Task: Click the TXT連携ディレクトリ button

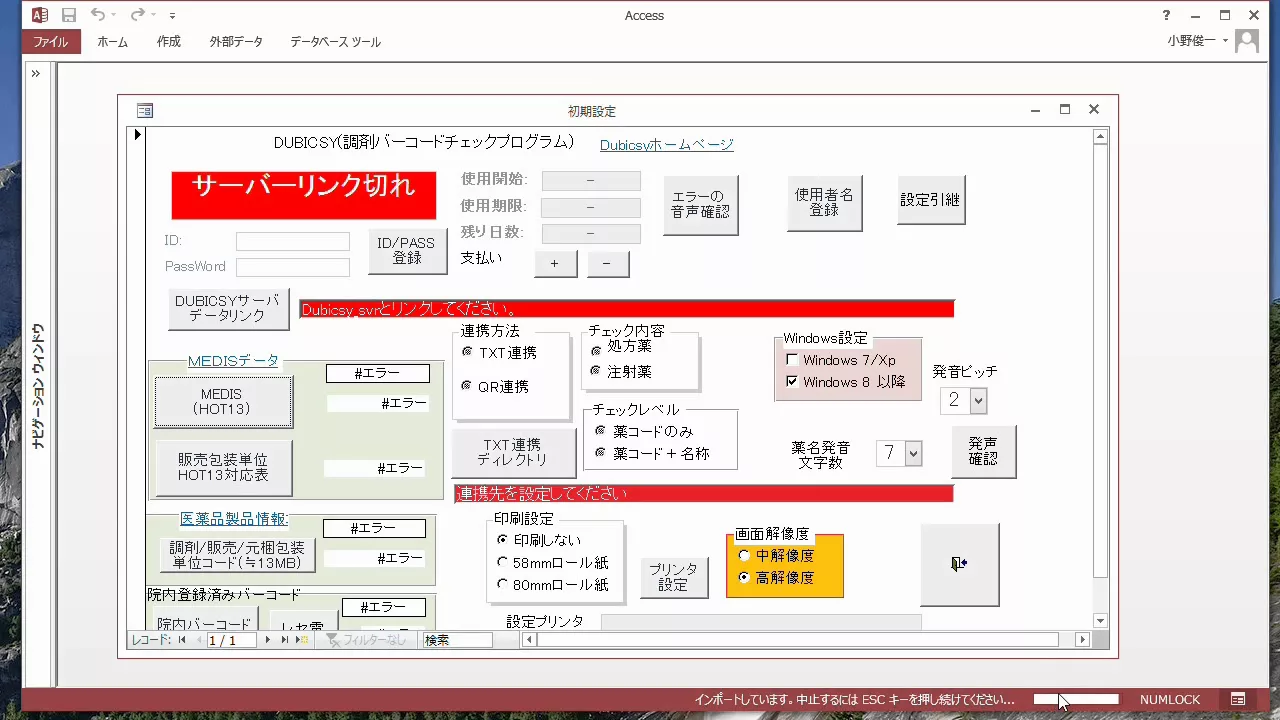Action: pos(514,452)
